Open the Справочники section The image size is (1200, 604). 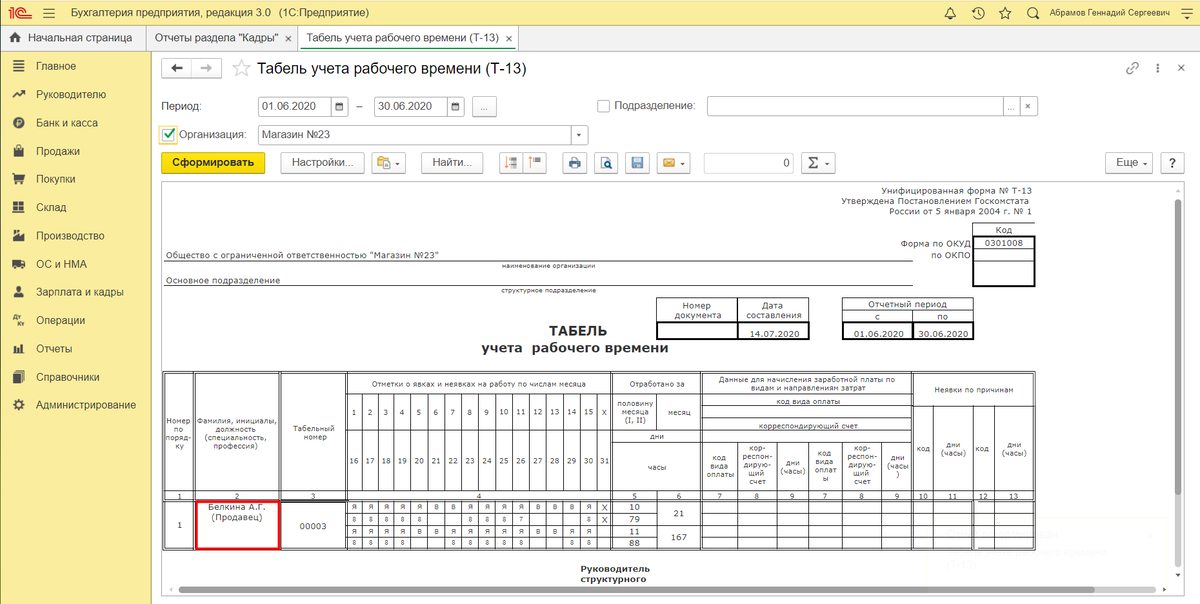[x=75, y=377]
